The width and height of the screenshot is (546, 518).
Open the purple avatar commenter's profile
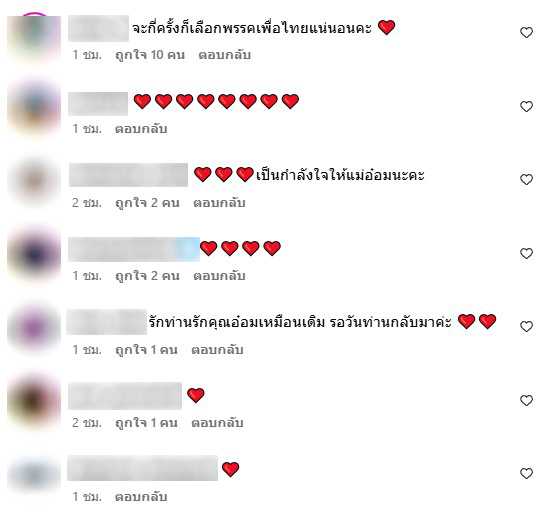tap(34, 328)
